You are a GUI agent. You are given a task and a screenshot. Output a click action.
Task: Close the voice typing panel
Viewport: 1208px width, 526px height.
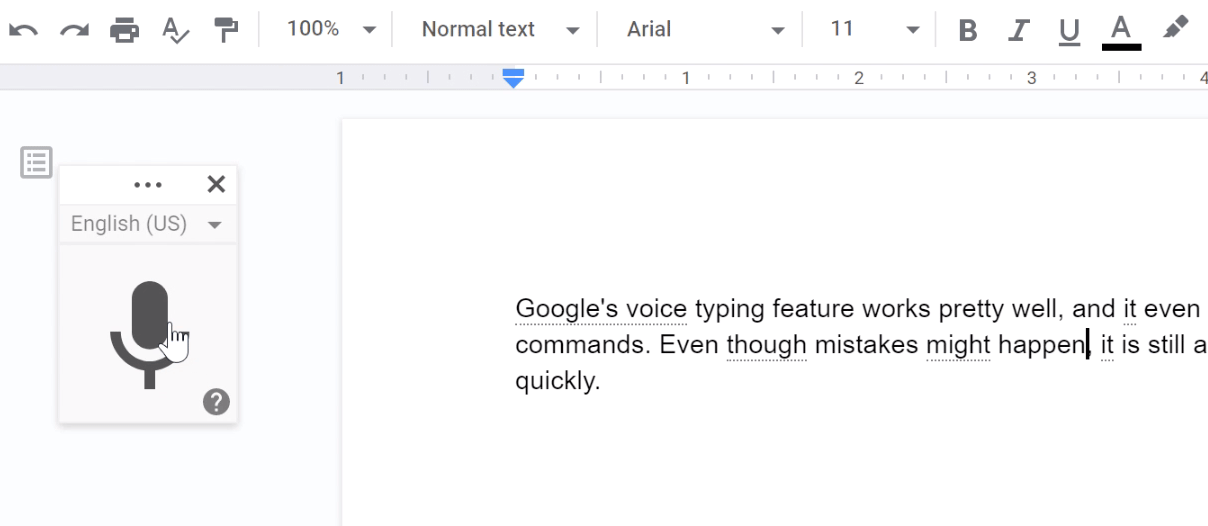point(215,184)
